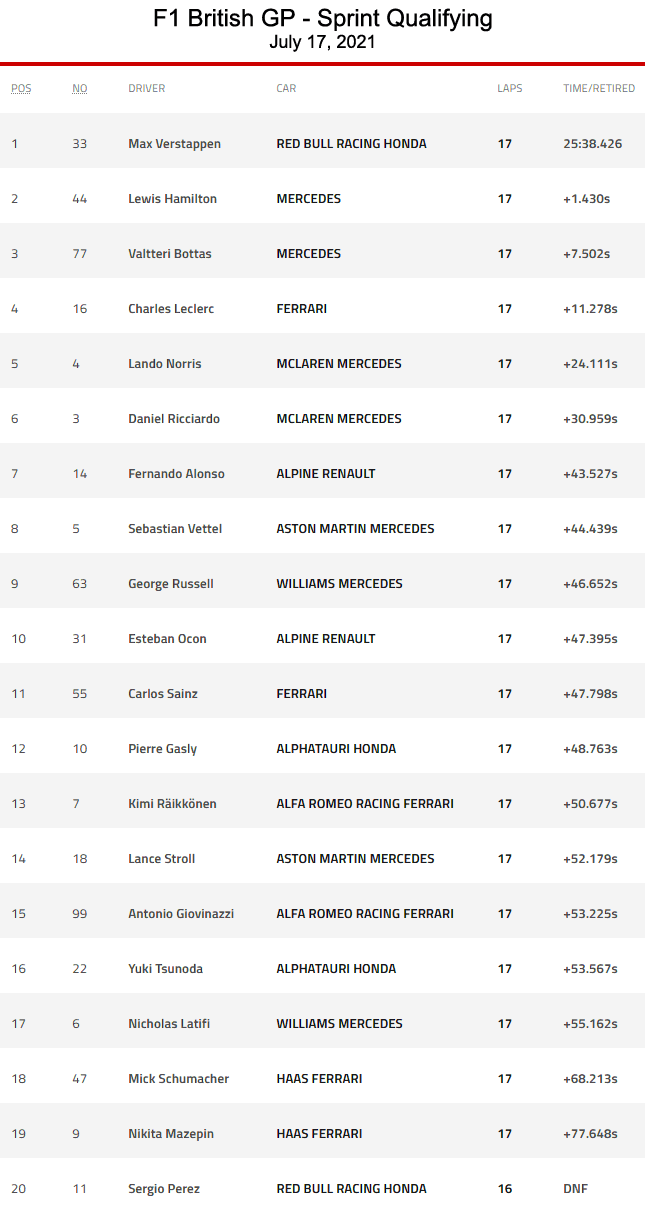Screen dimensions: 645x1208
Task: Click Charles Leclerc's name
Action: point(171,309)
